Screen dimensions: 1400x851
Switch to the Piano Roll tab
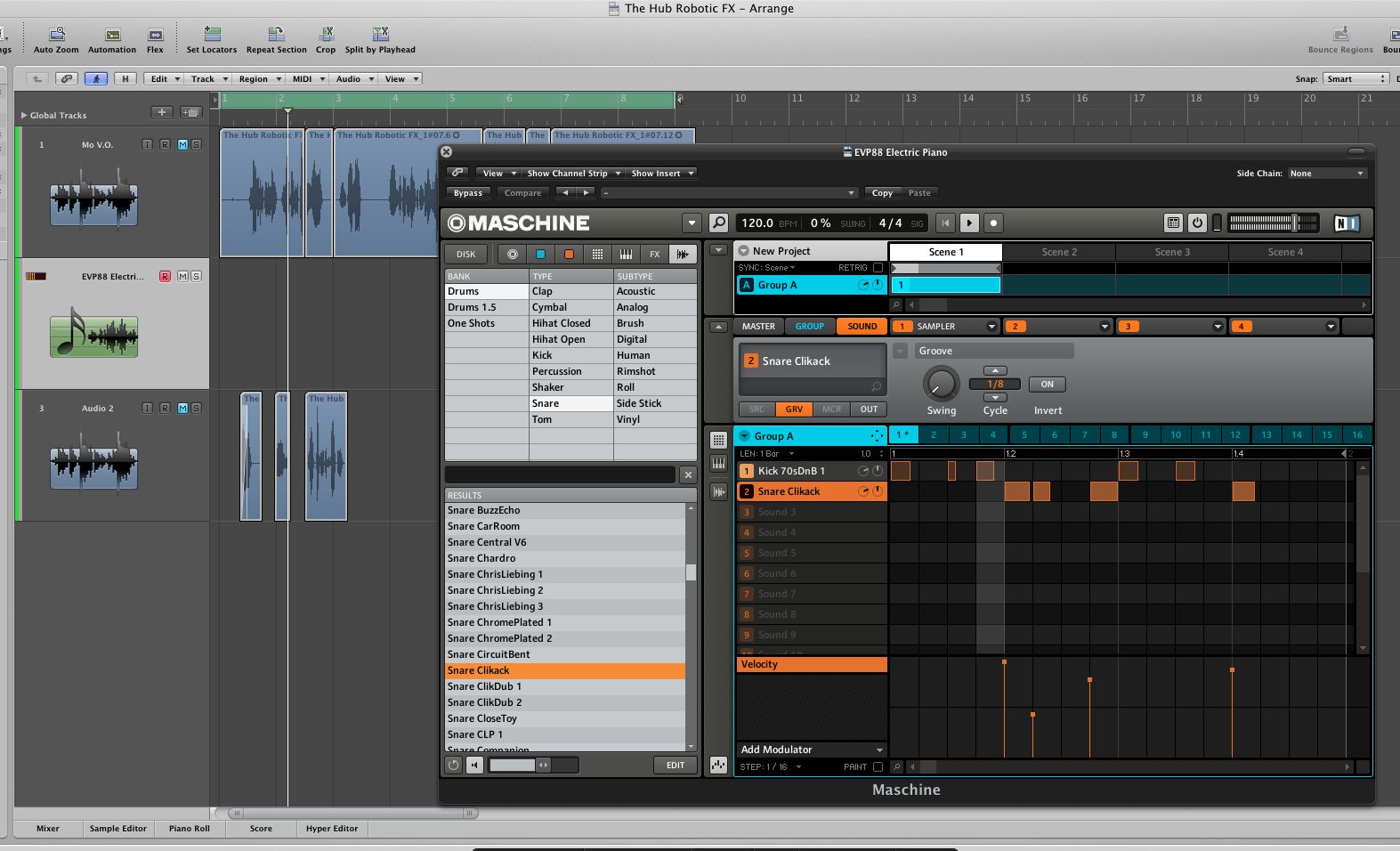190,828
